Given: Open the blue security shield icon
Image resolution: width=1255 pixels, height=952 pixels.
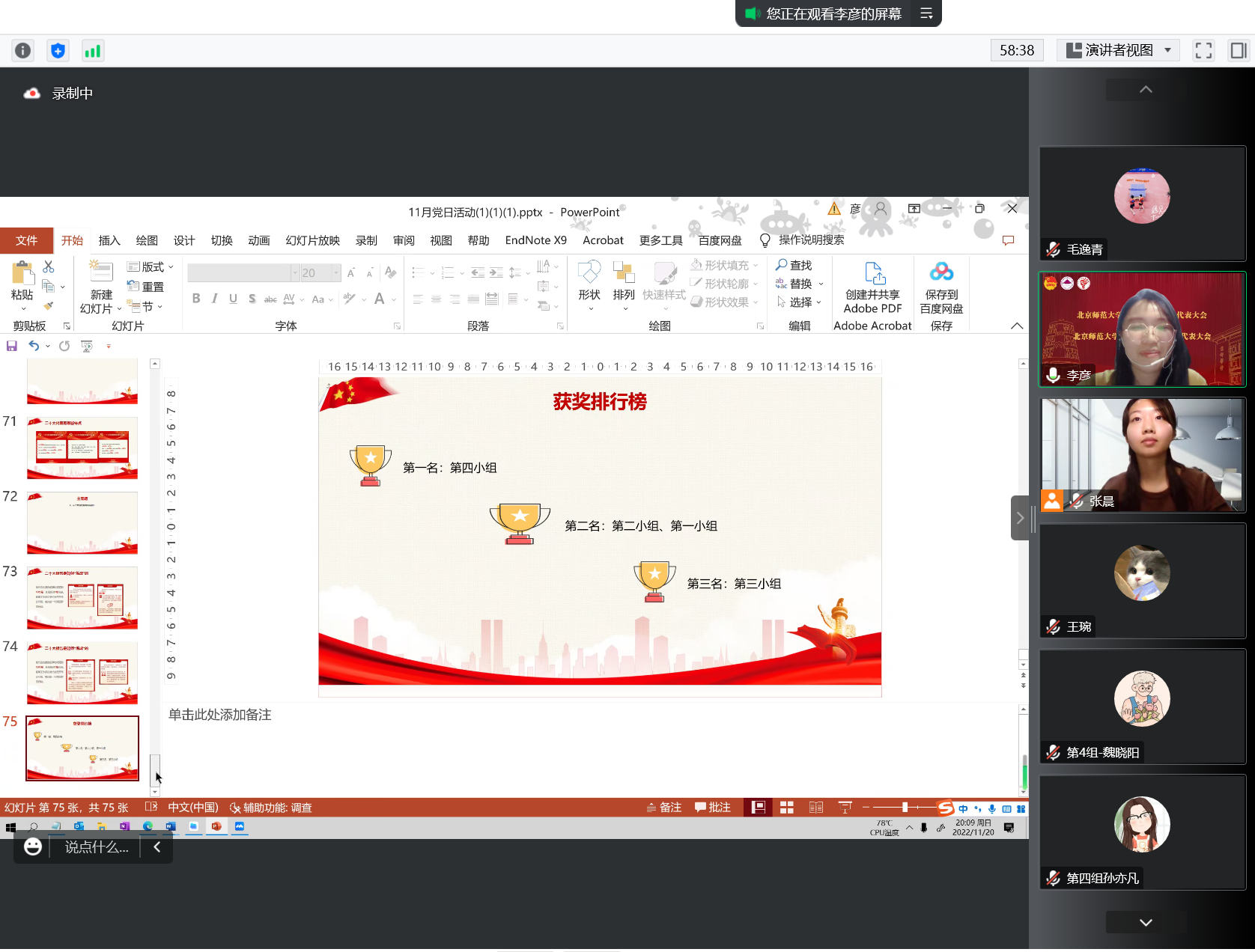Looking at the screenshot, I should point(58,50).
